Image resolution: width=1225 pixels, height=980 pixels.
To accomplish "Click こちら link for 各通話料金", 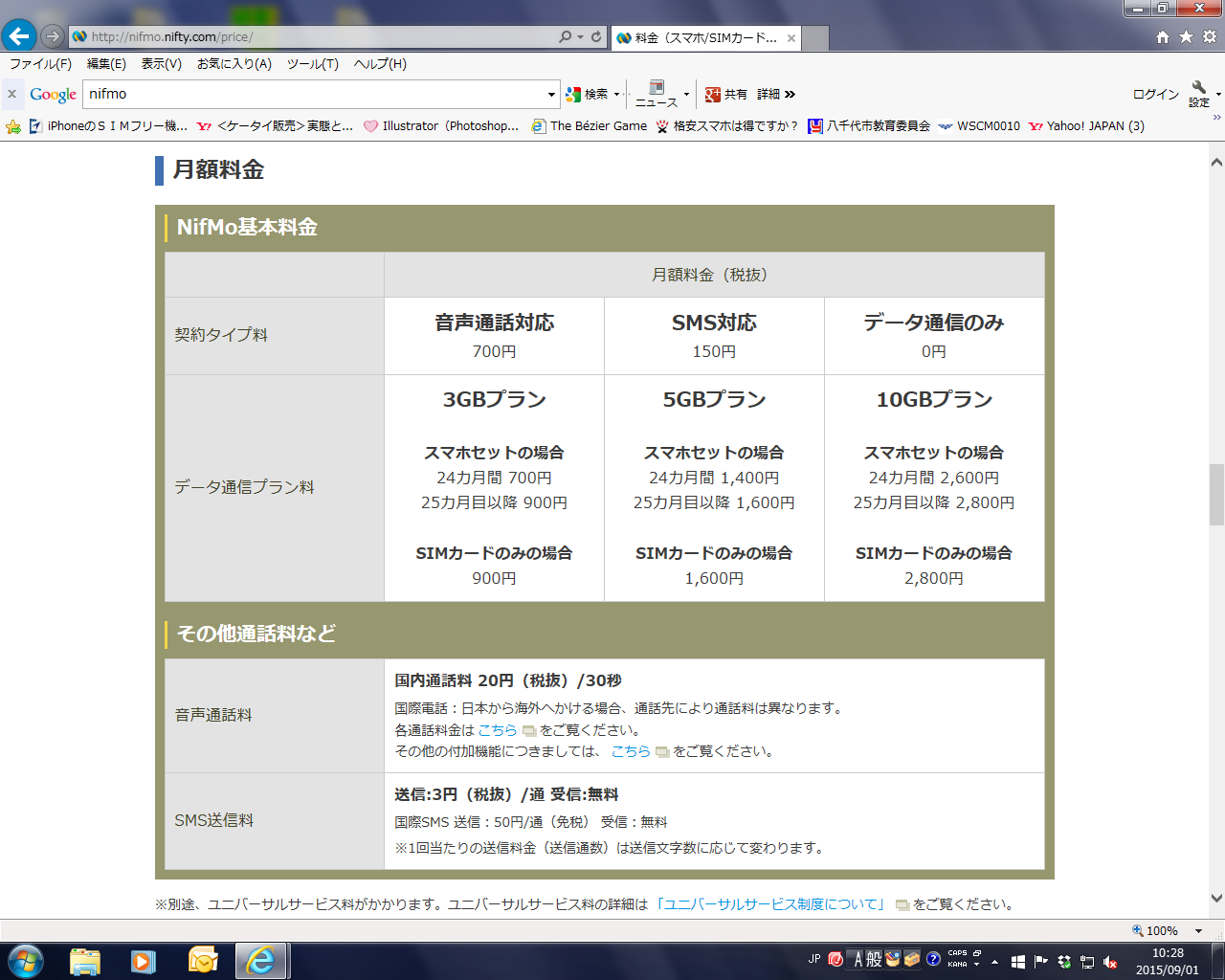I will [498, 730].
